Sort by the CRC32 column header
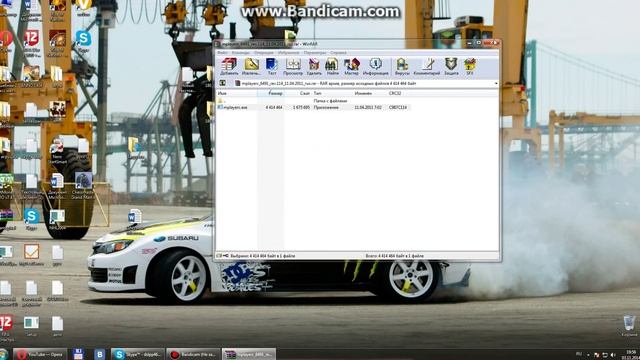This screenshot has width=640, height=360. [398, 93]
